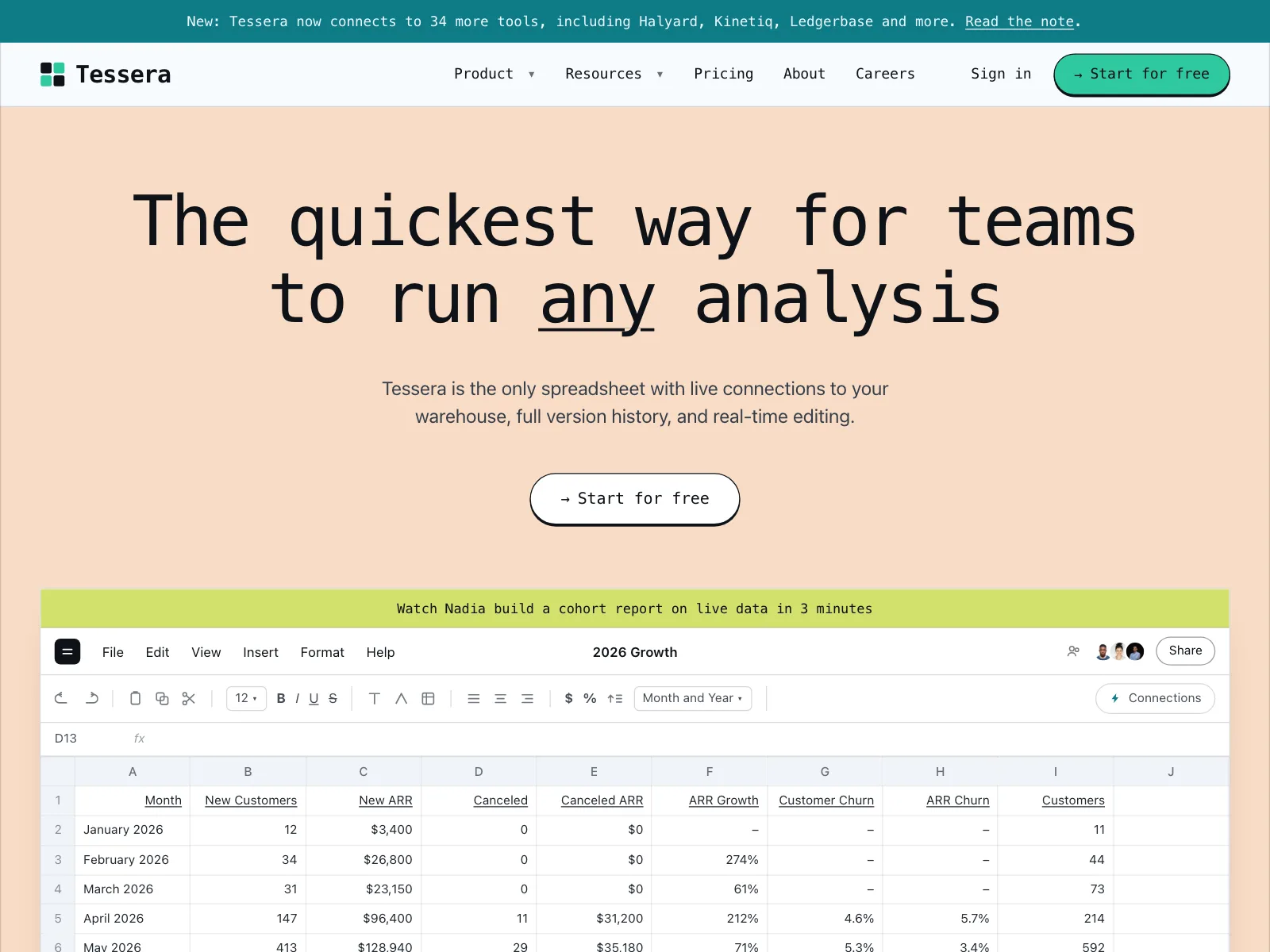Open the font size 12 dropdown
Image resolution: width=1270 pixels, height=952 pixels.
246,698
